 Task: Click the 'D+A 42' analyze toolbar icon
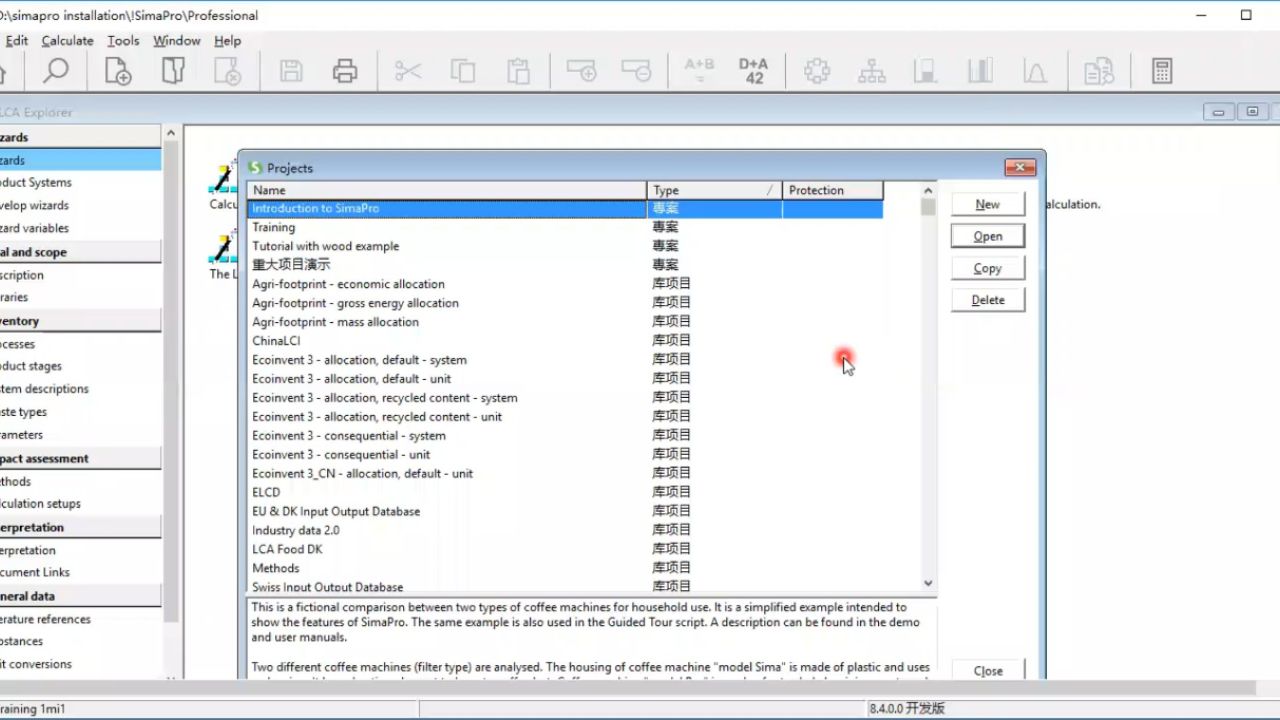753,70
